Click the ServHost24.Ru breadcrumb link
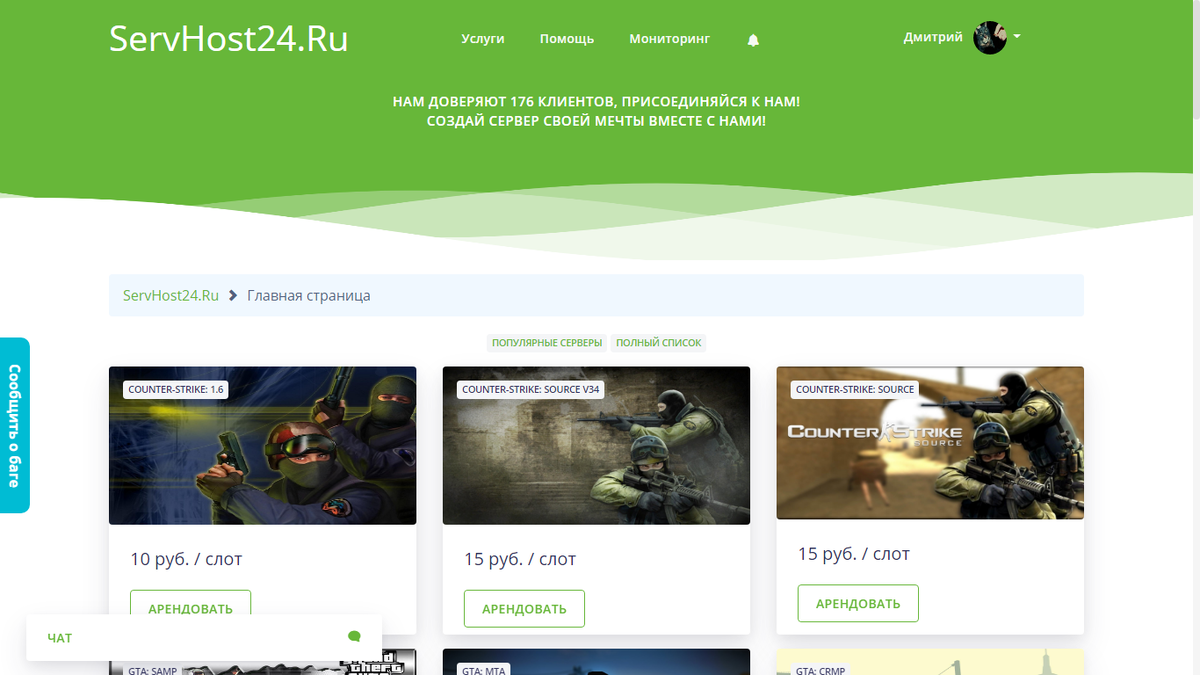The width and height of the screenshot is (1200, 675). pyautogui.click(x=171, y=296)
